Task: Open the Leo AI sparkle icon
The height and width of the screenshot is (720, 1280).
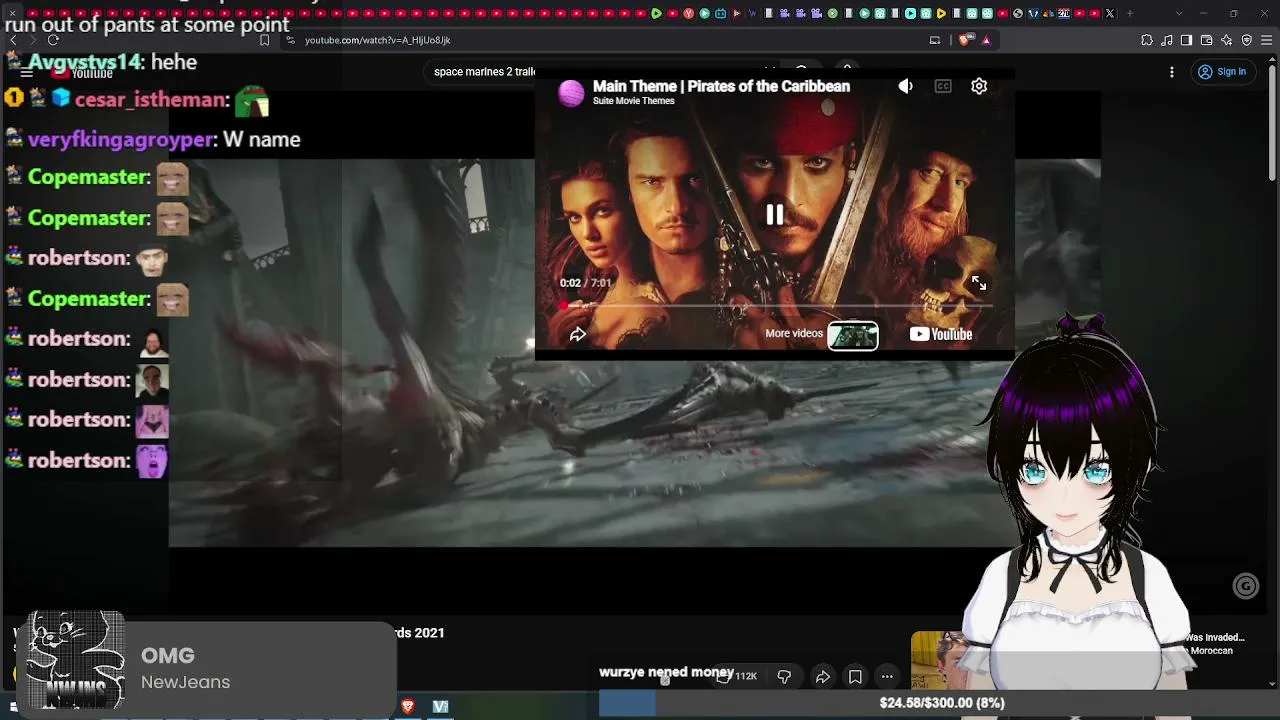Action: [1226, 40]
